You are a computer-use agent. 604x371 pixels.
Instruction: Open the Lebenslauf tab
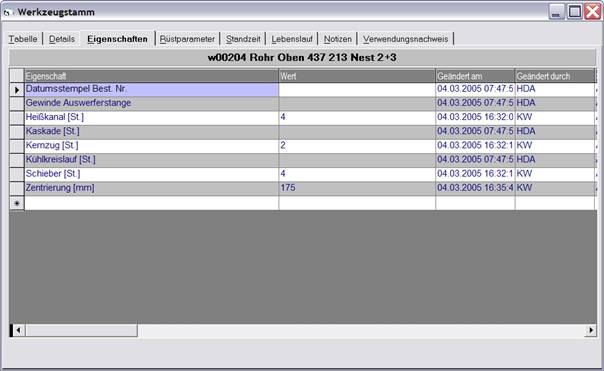coord(292,39)
